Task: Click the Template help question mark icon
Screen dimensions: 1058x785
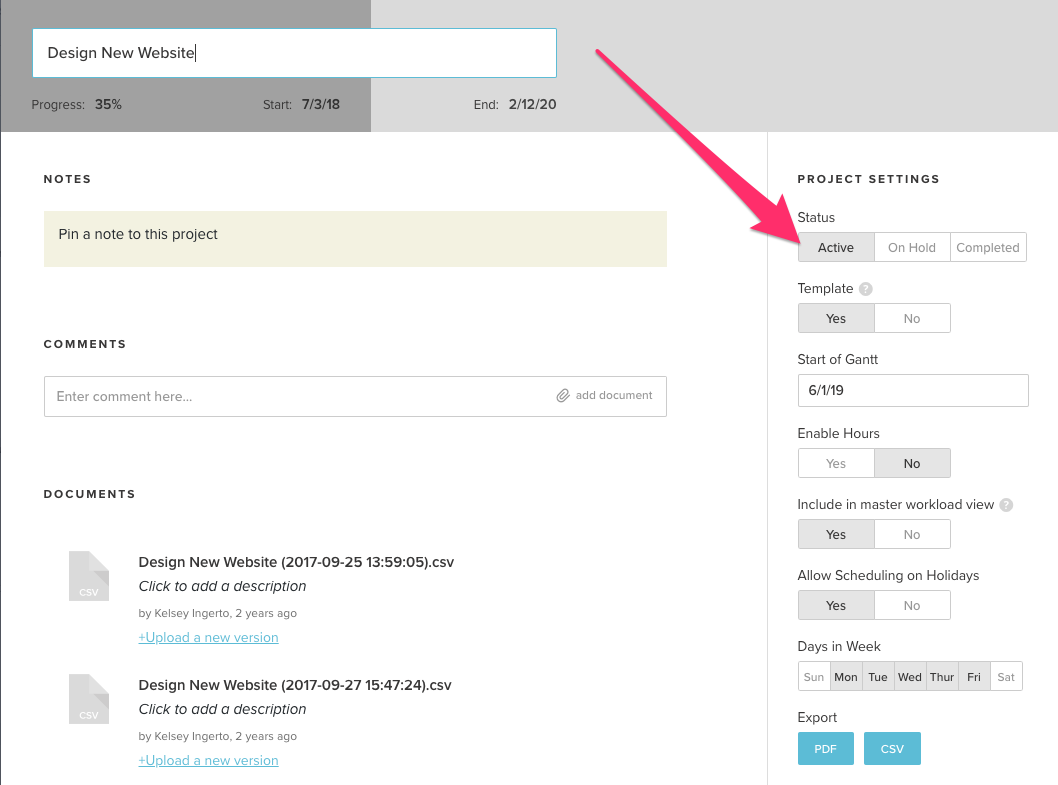Action: [866, 289]
